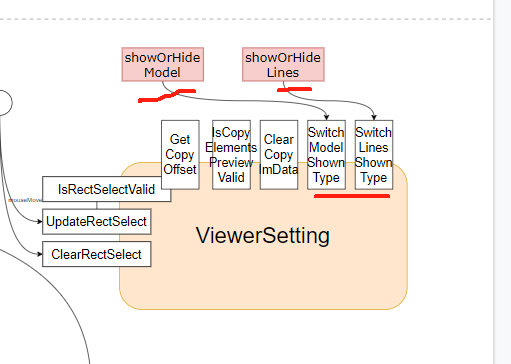Viewport: 511px width, 364px height.
Task: Select the Switch Model Shown Type box
Action: click(x=326, y=155)
